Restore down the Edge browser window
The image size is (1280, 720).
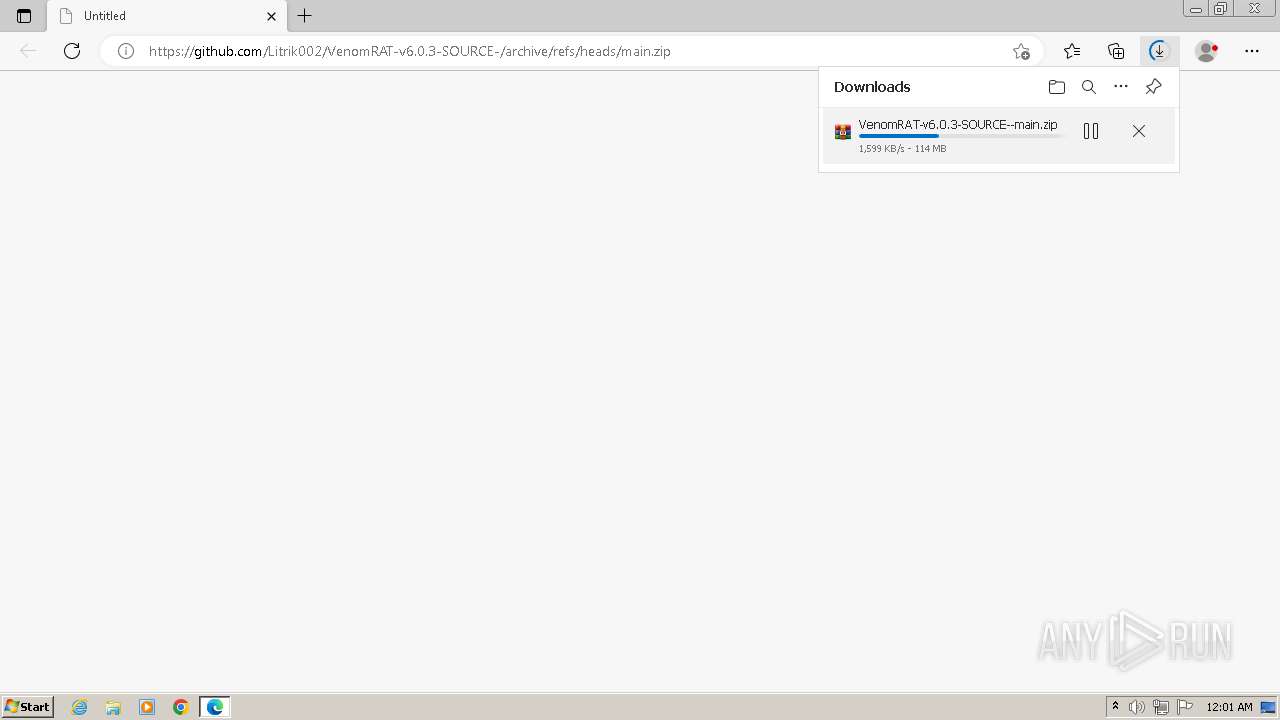click(x=1220, y=9)
